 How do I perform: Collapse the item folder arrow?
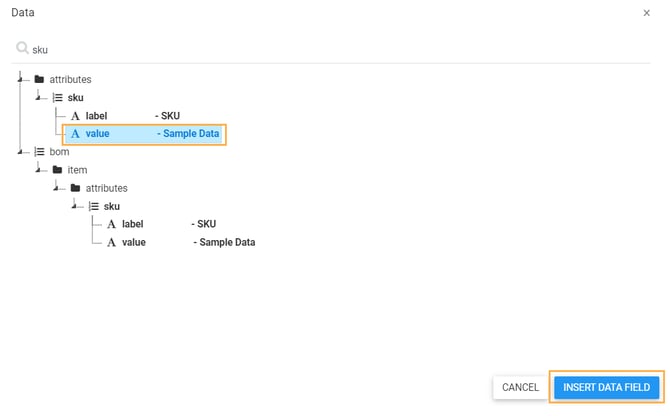click(39, 168)
